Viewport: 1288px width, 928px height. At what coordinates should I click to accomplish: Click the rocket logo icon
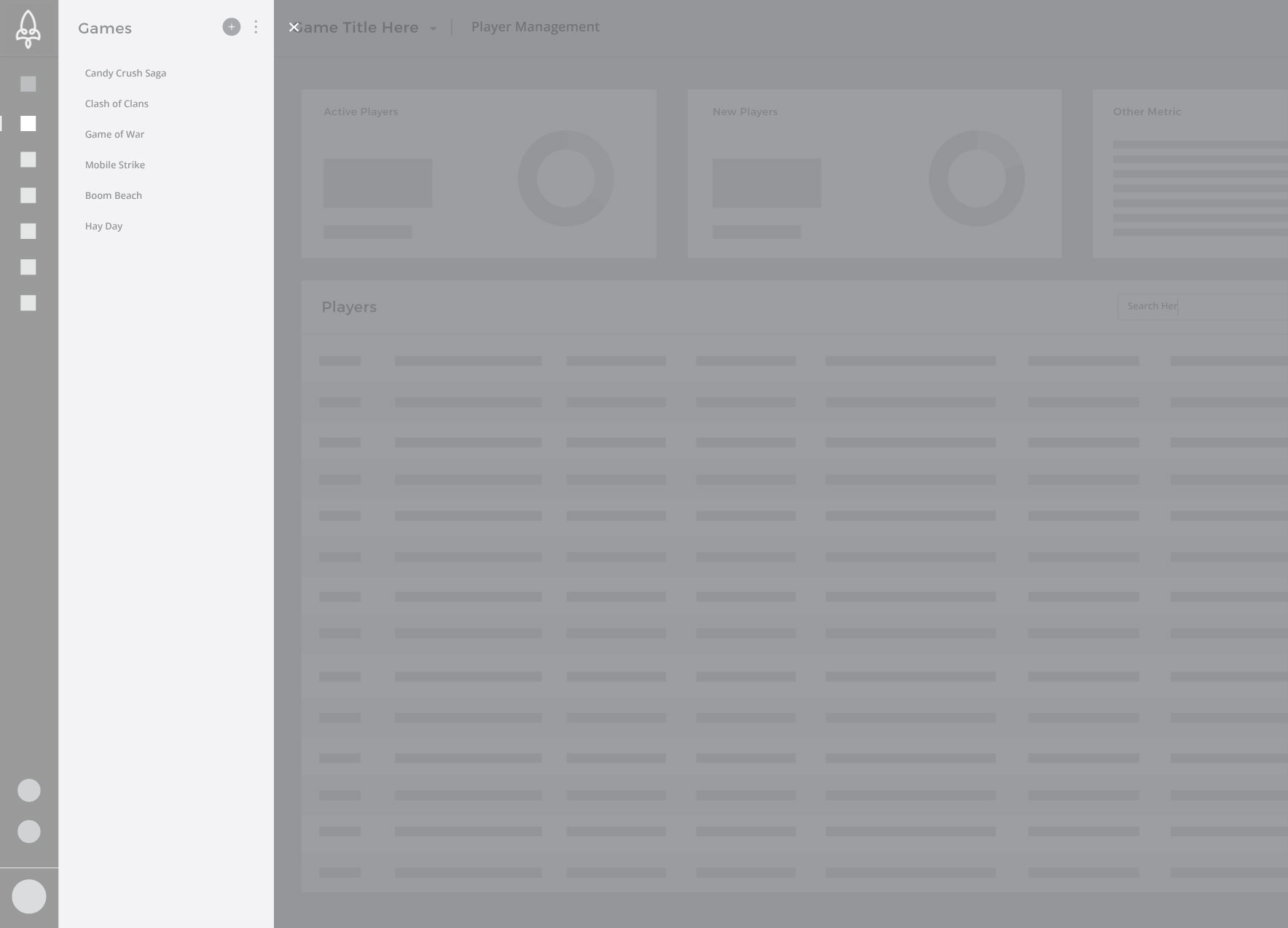pyautogui.click(x=28, y=29)
